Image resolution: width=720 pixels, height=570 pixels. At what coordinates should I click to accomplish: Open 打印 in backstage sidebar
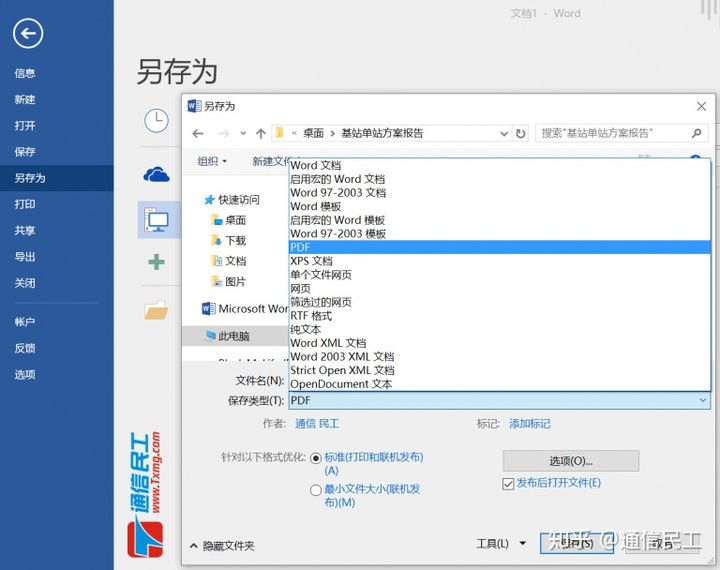click(x=25, y=204)
